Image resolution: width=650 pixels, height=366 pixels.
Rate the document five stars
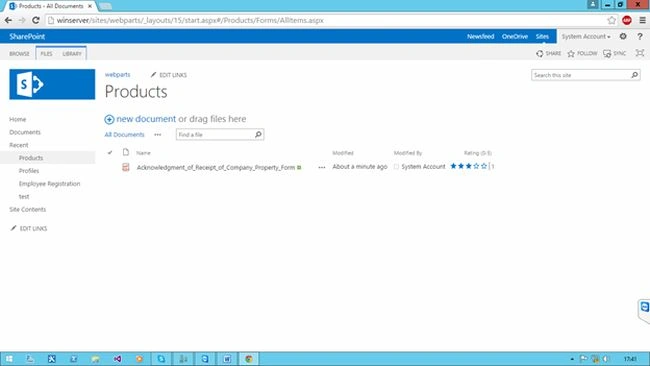(x=483, y=166)
